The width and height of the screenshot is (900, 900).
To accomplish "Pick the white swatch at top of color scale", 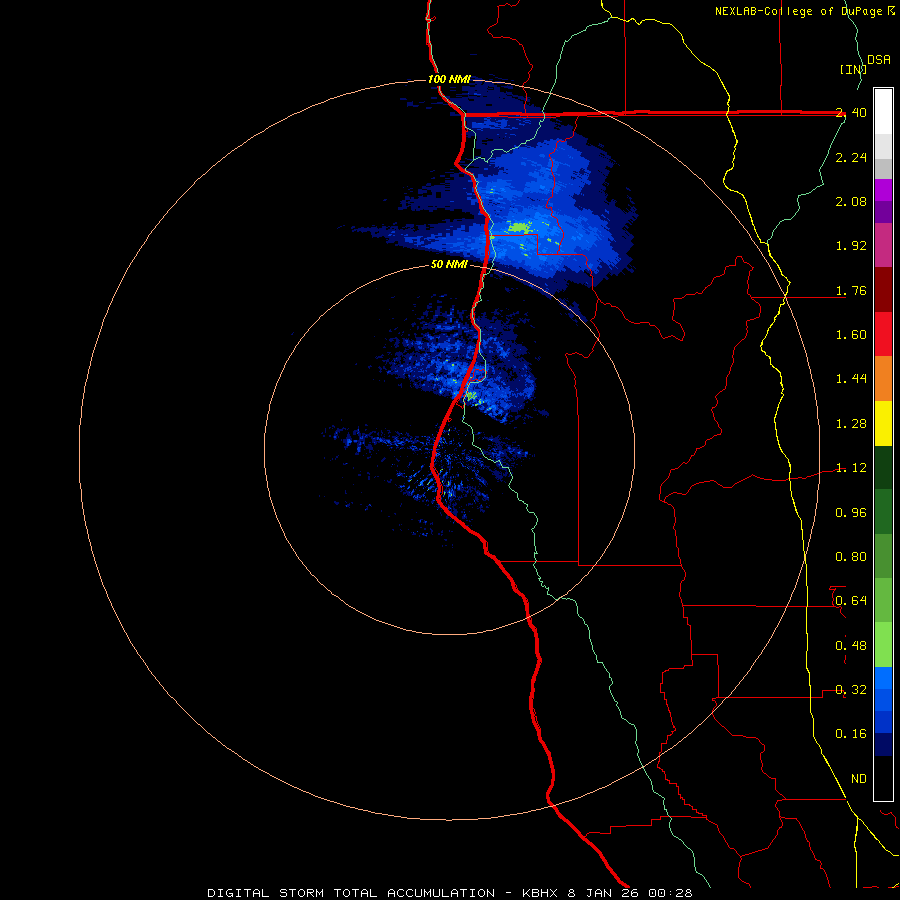I will tap(883, 112).
